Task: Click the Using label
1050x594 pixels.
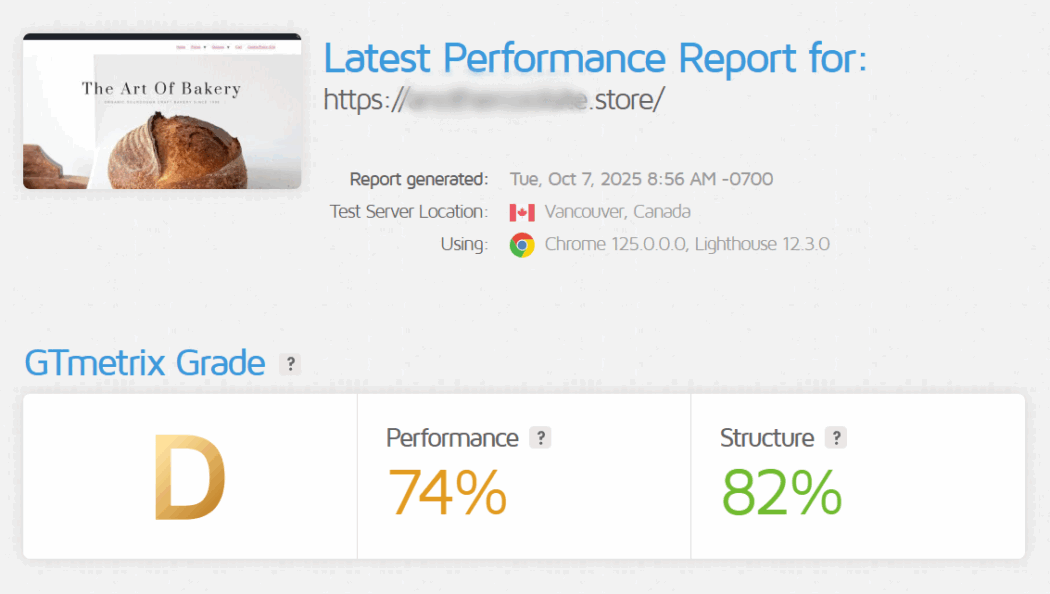Action: coord(464,244)
